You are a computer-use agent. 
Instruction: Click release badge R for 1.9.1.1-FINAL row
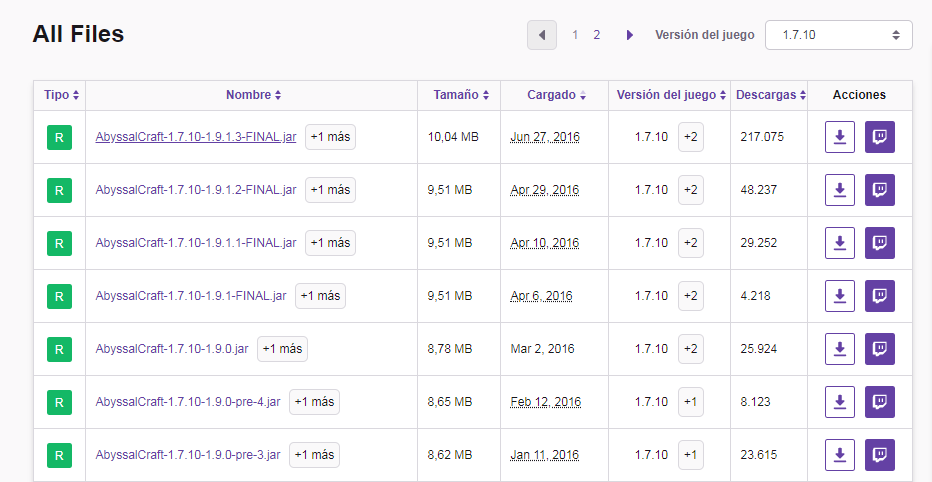(59, 243)
